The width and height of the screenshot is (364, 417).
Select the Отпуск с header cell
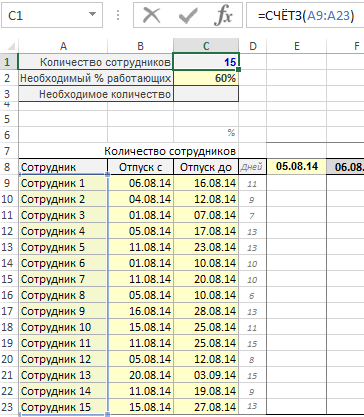click(140, 167)
